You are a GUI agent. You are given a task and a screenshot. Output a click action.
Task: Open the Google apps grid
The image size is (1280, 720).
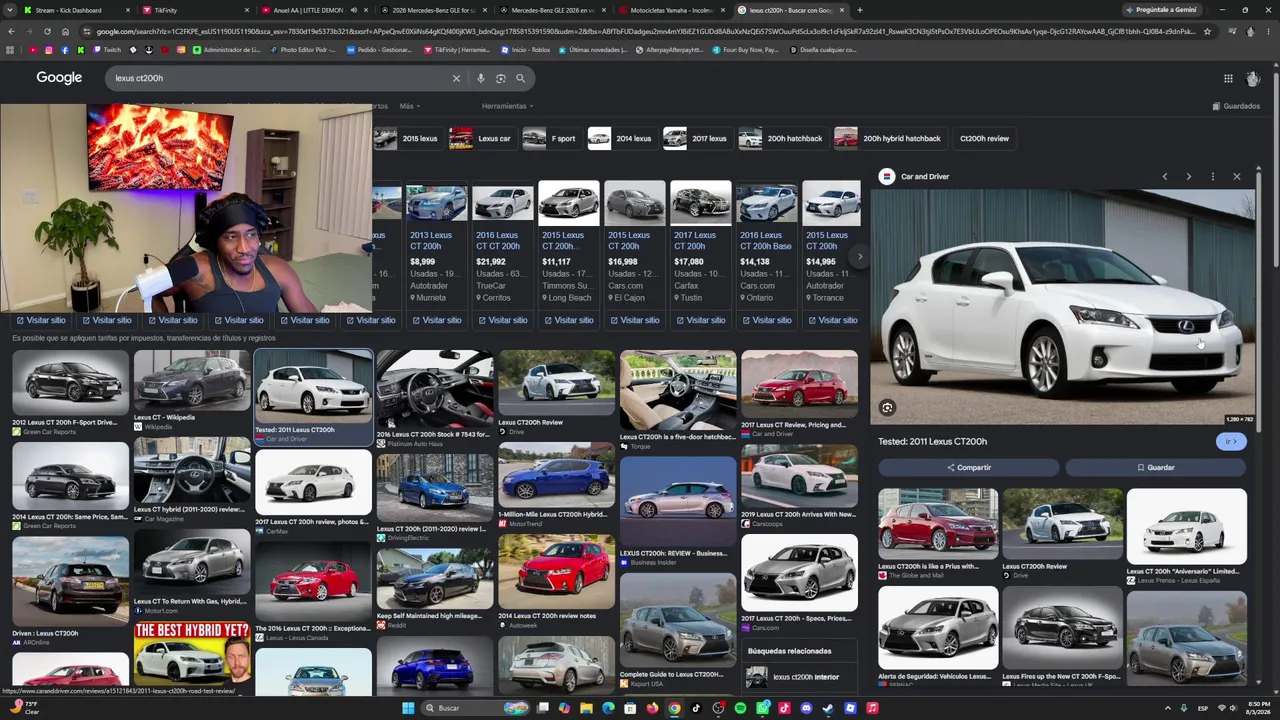[1228, 78]
